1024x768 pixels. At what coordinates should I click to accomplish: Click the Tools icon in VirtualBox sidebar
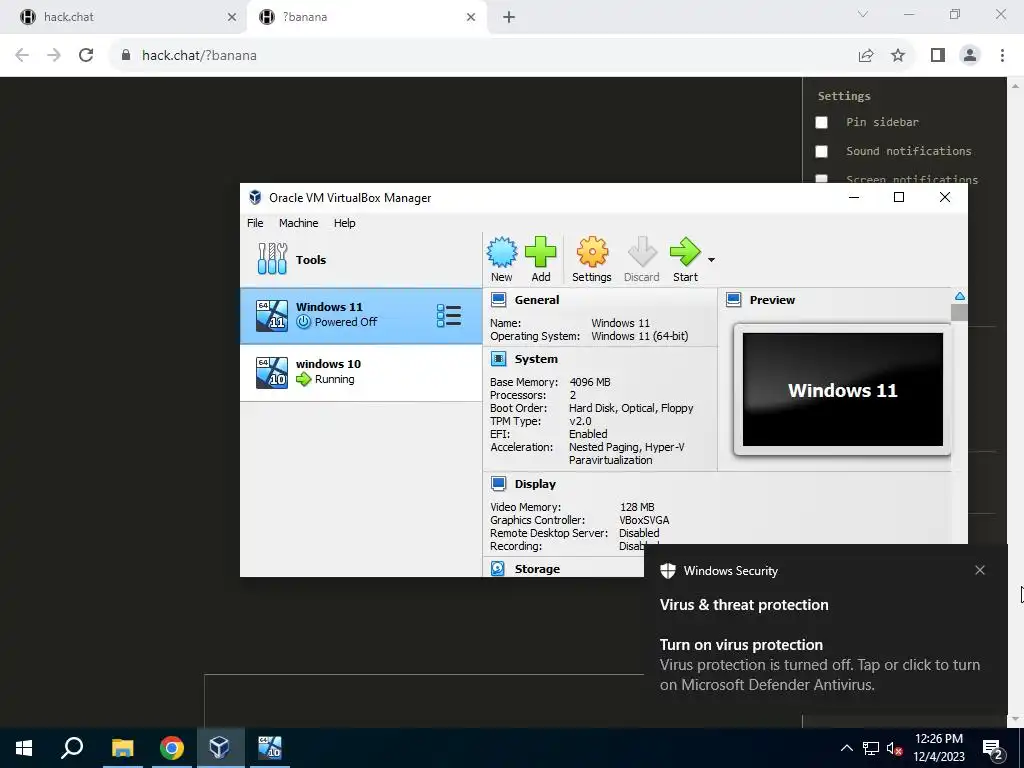(x=272, y=259)
